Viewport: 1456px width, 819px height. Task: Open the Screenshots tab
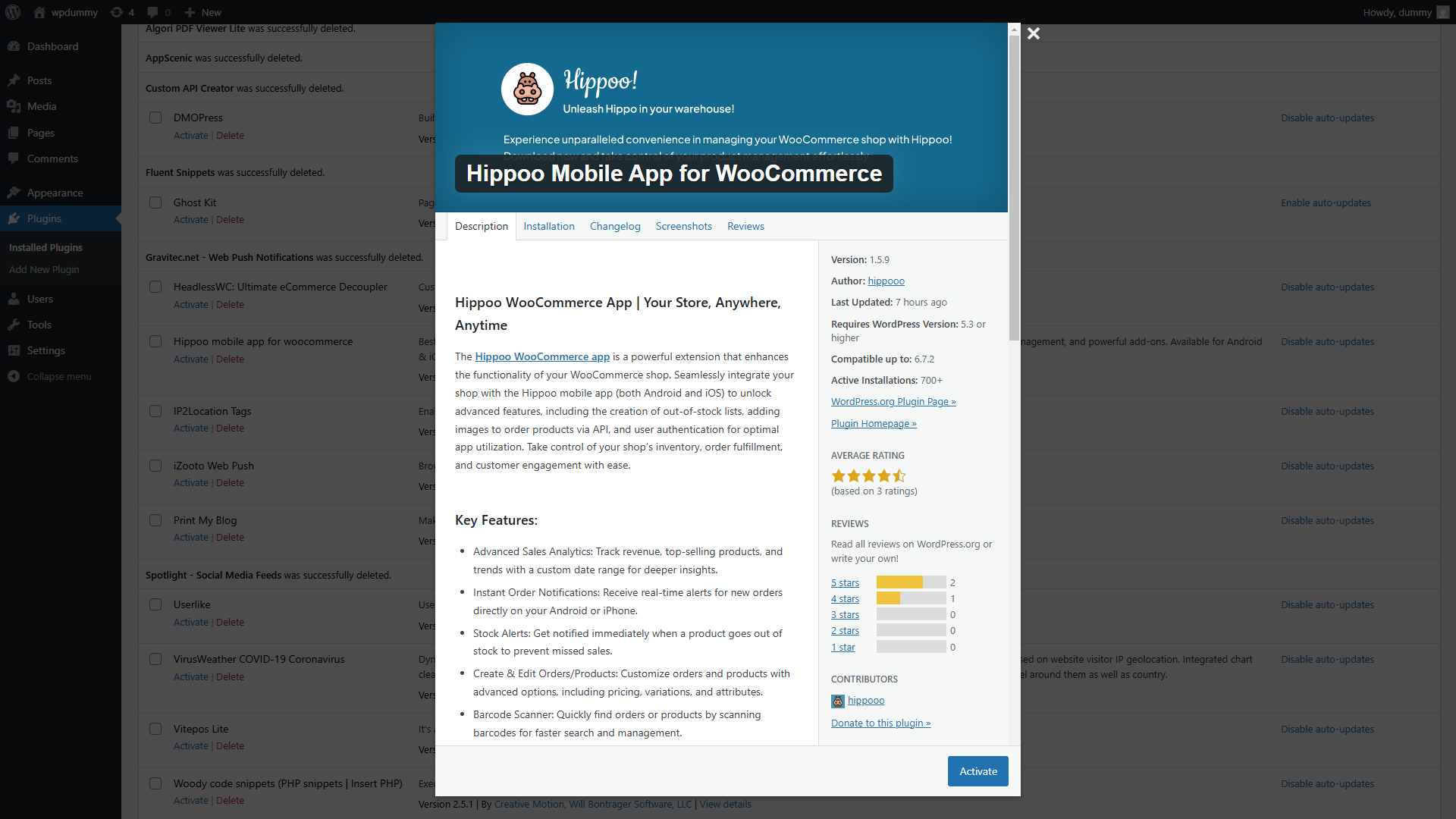click(x=683, y=226)
